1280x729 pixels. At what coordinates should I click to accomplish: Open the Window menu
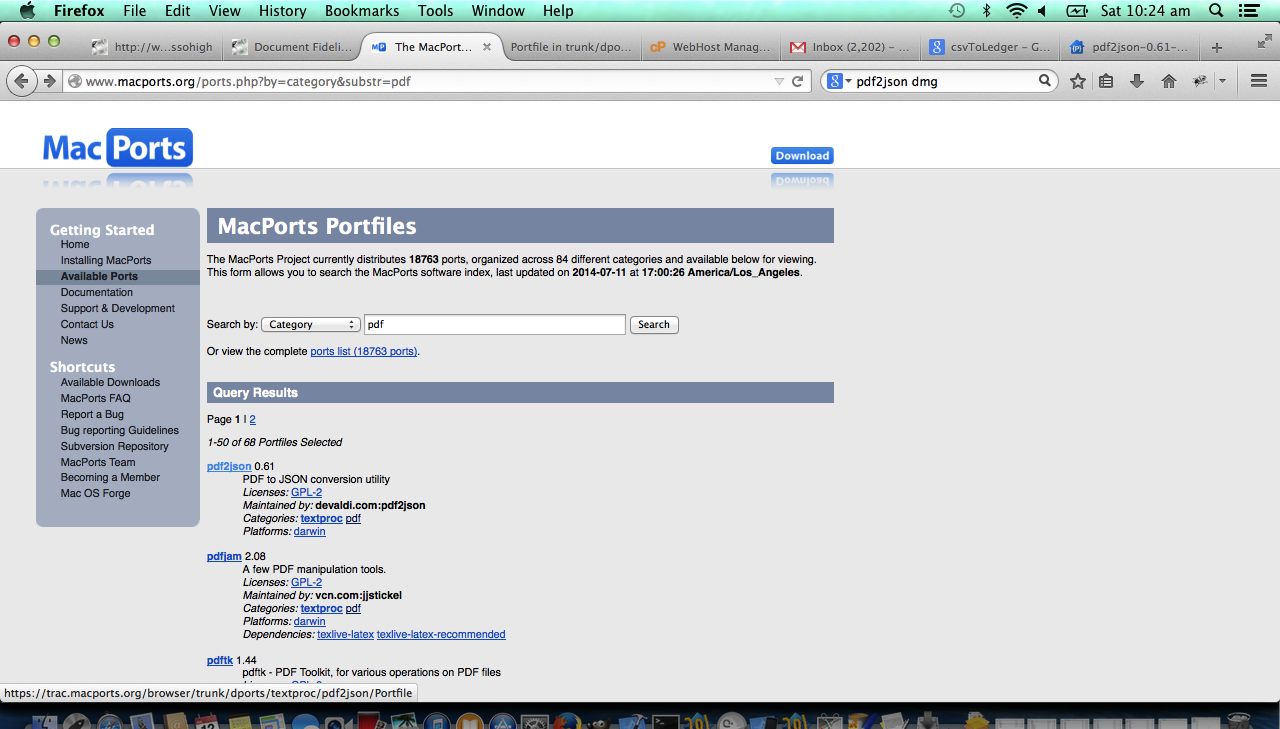point(498,11)
